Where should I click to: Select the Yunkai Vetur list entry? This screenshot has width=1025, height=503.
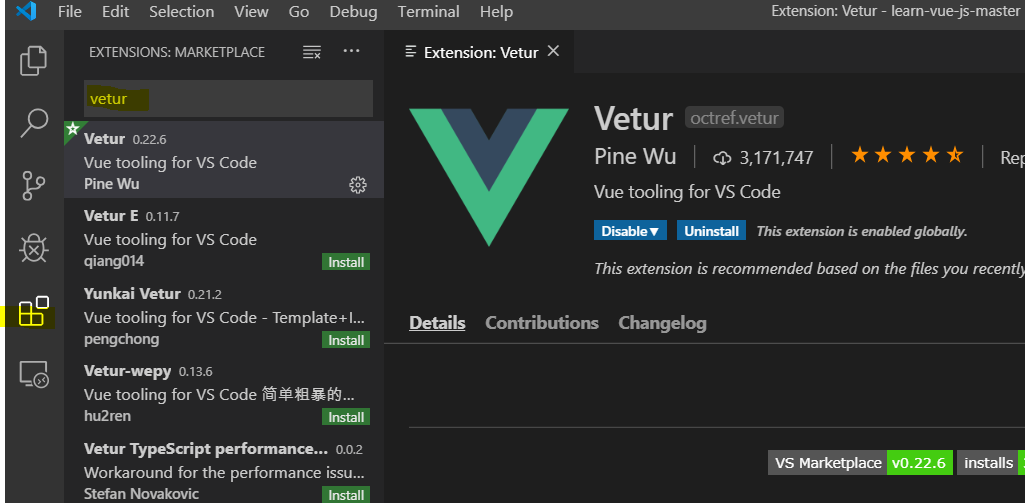224,314
